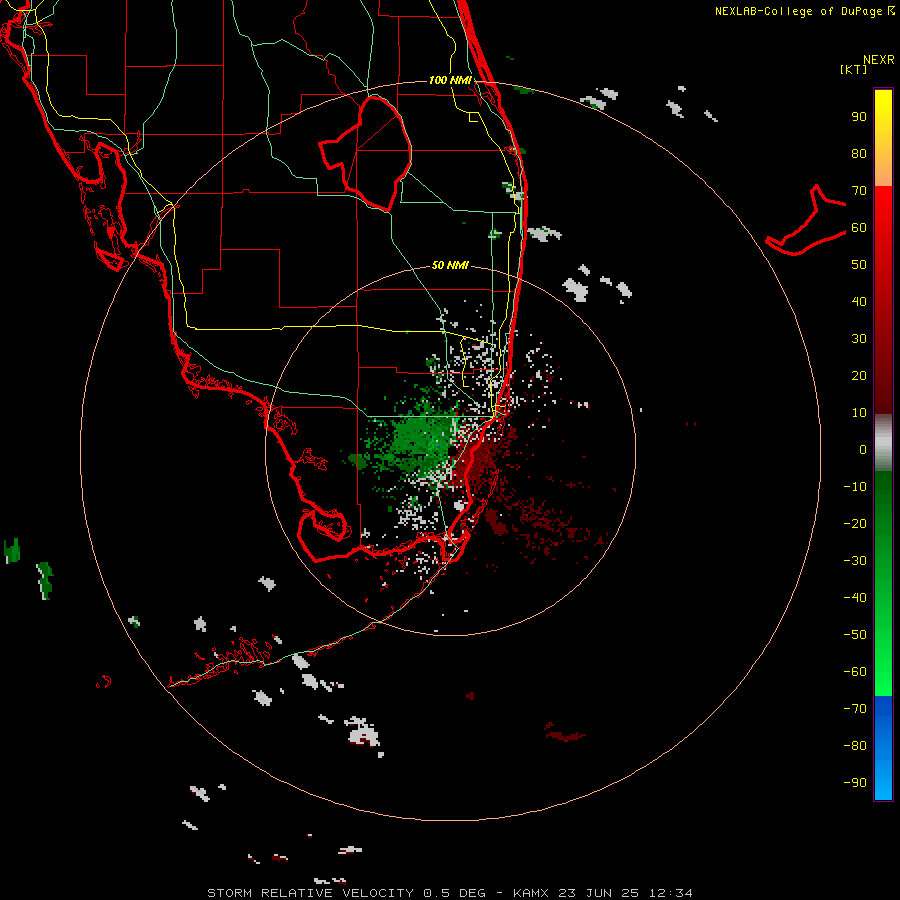Click the -20 value on velocity scale
This screenshot has width=900, height=900.
[x=855, y=523]
